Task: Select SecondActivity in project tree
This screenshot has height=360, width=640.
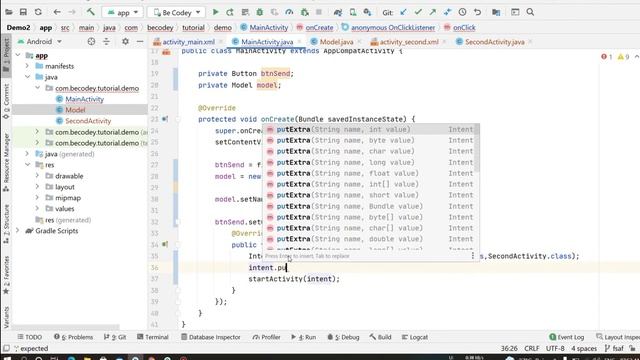Action: [88, 121]
